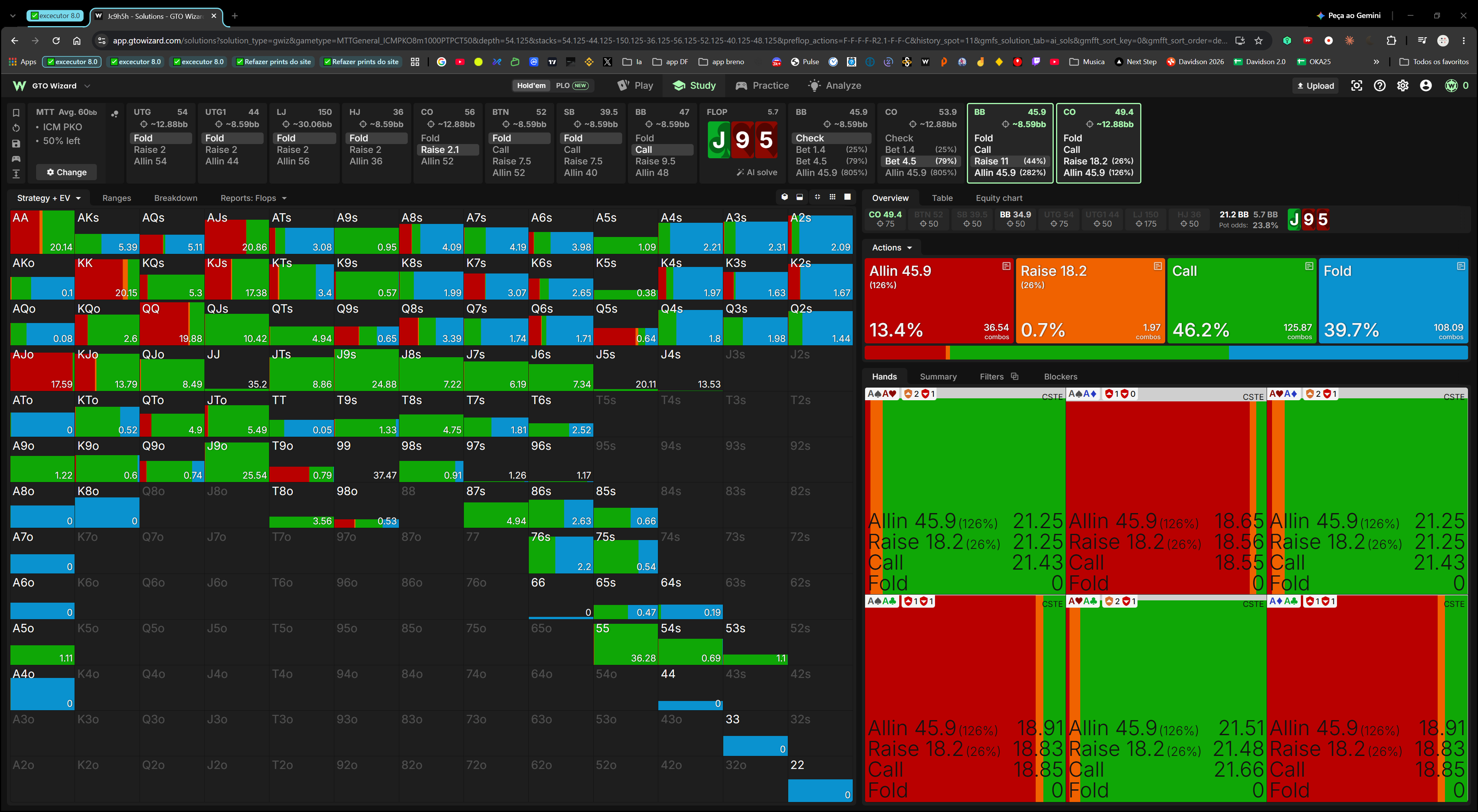Image resolution: width=1478 pixels, height=812 pixels.
Task: Click the reset/undo arrow sidebar icon
Action: 16,128
